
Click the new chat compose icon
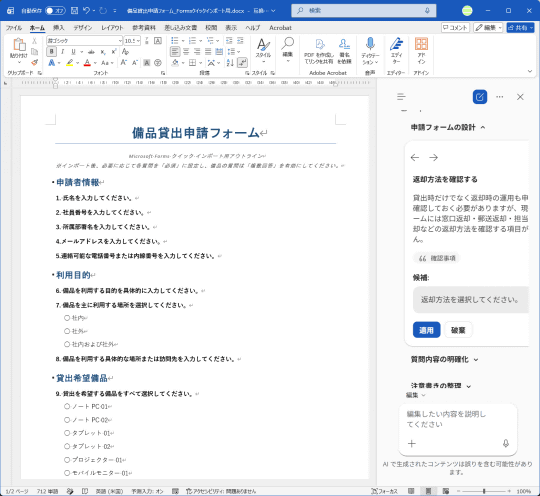coord(479,97)
